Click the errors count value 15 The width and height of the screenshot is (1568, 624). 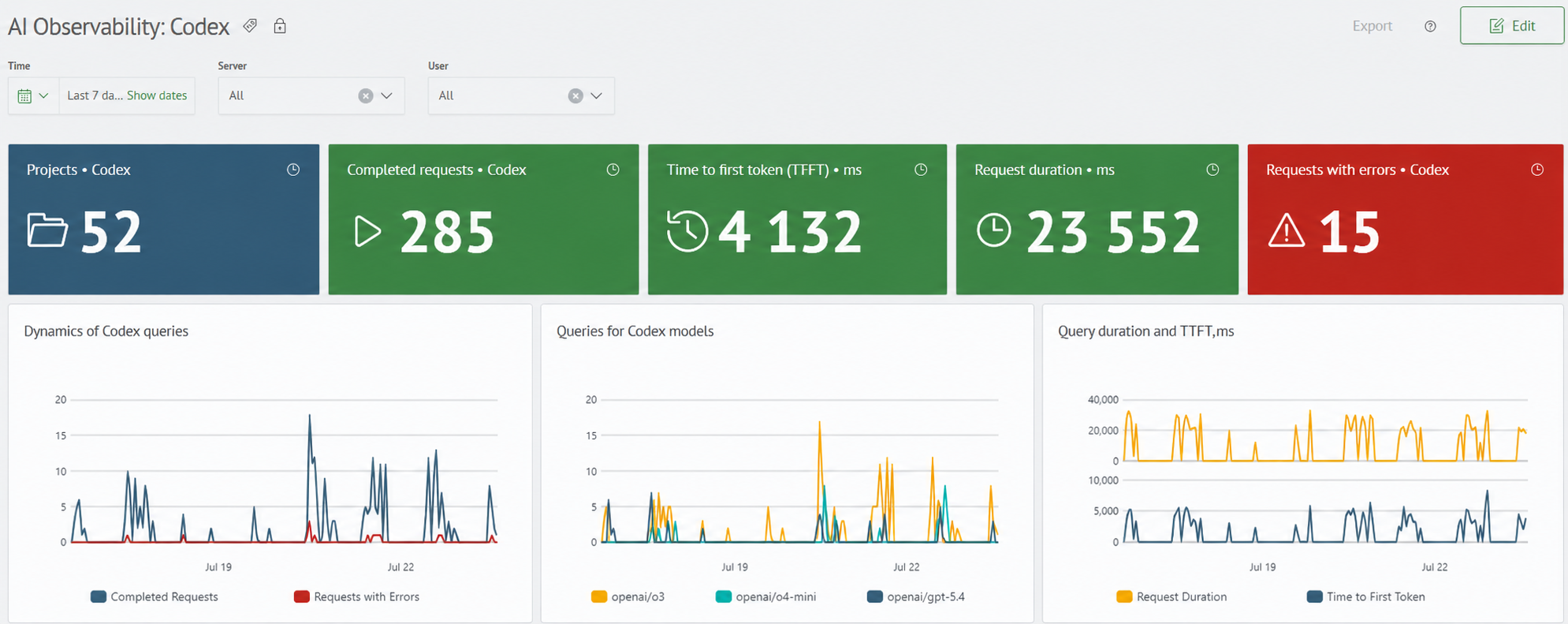1350,232
